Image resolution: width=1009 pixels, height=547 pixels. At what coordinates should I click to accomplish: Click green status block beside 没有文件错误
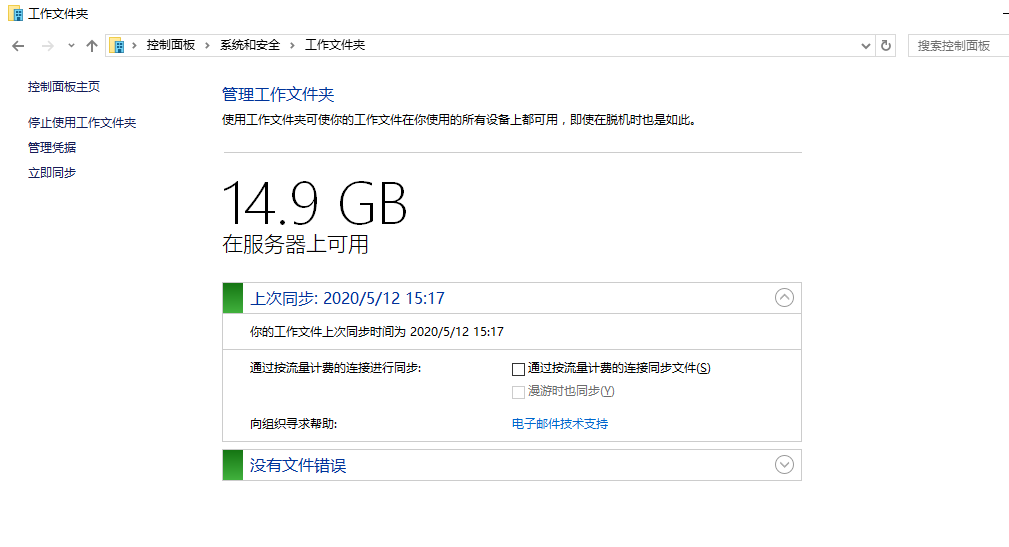pyautogui.click(x=233, y=465)
